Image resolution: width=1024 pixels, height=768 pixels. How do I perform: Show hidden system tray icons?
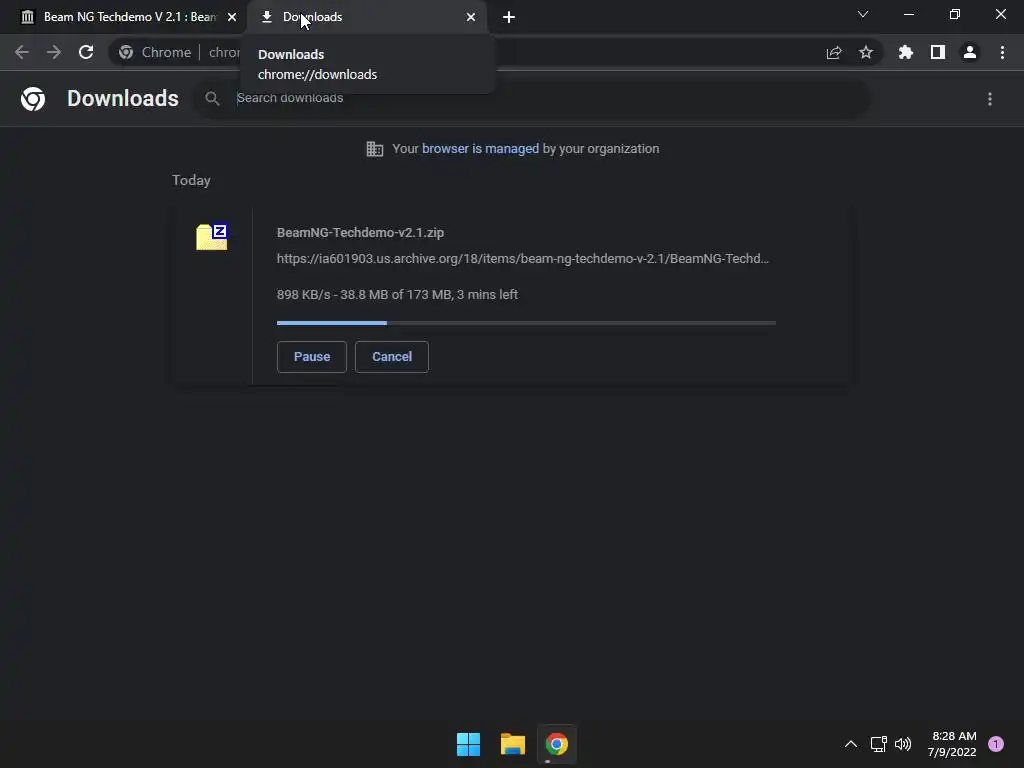(x=851, y=744)
